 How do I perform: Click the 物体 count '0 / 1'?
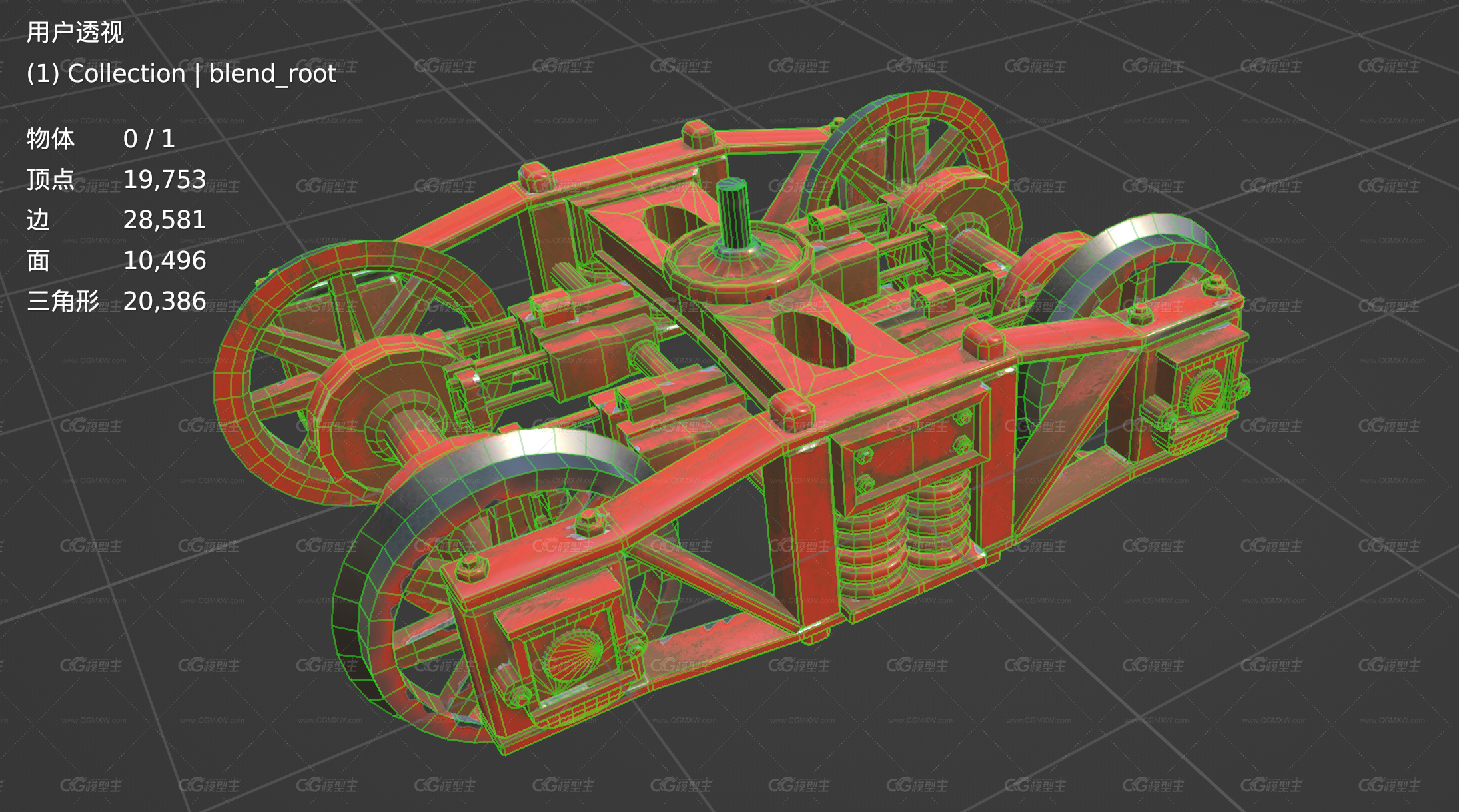(149, 139)
